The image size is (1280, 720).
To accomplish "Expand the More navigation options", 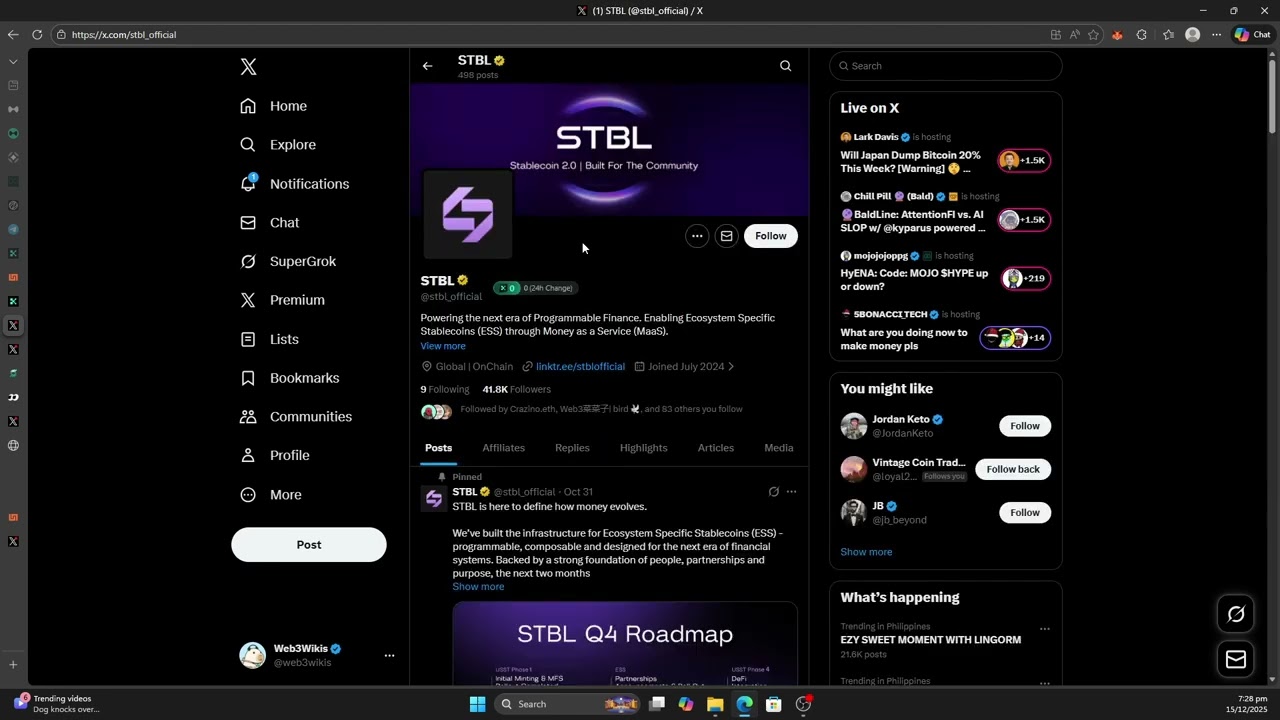I will click(271, 495).
